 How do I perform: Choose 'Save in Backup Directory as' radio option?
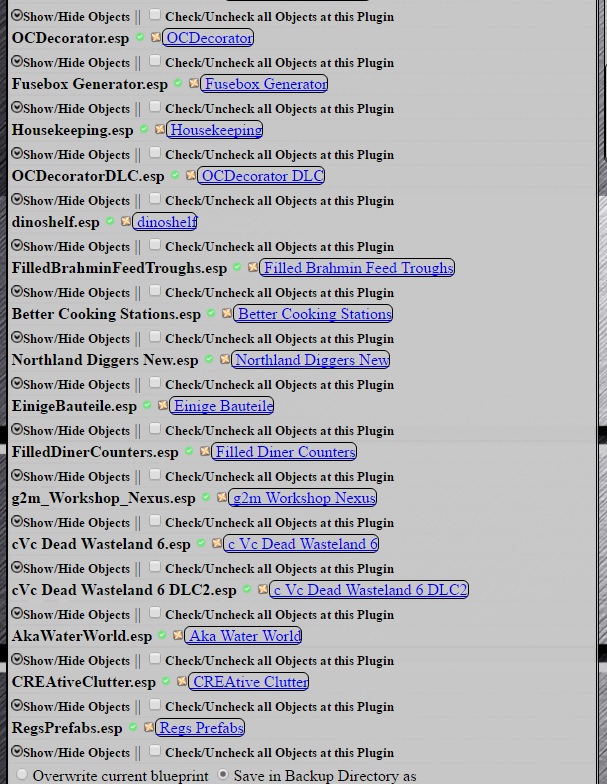[x=223, y=775]
